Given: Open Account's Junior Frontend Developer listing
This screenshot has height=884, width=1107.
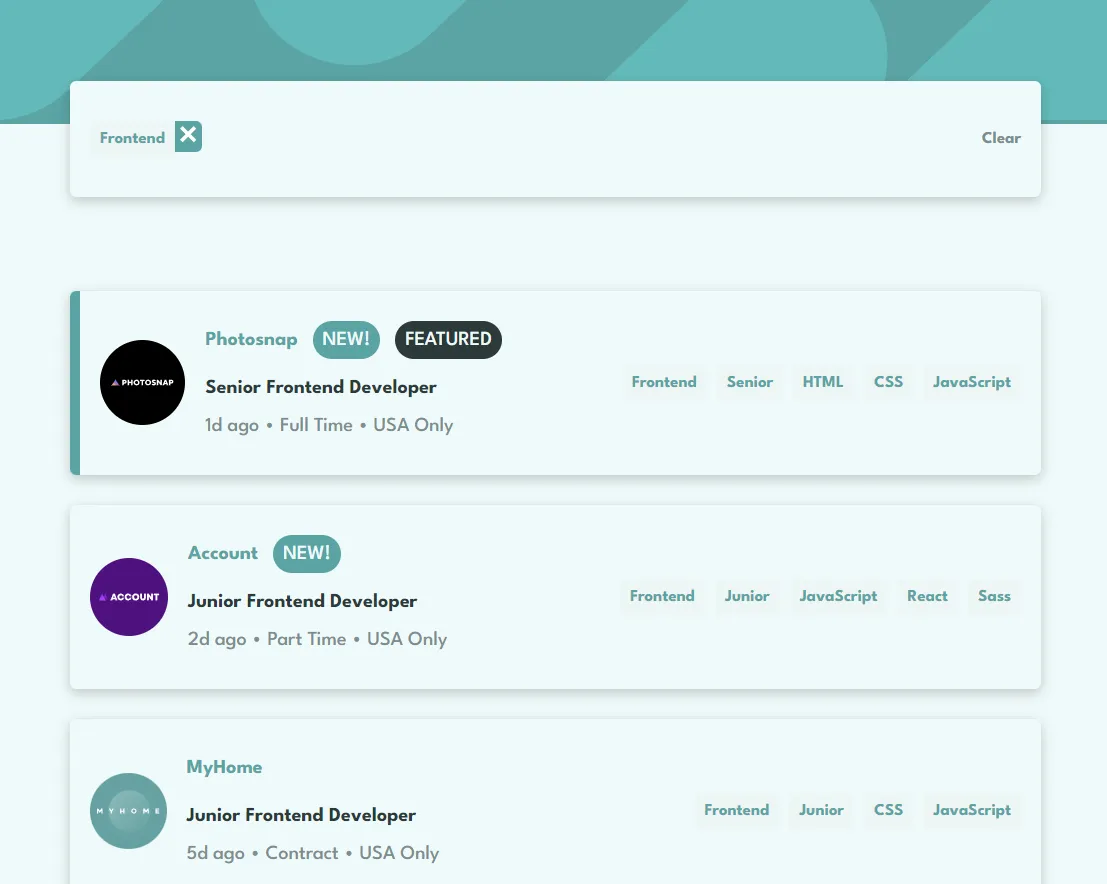Looking at the screenshot, I should (302, 601).
